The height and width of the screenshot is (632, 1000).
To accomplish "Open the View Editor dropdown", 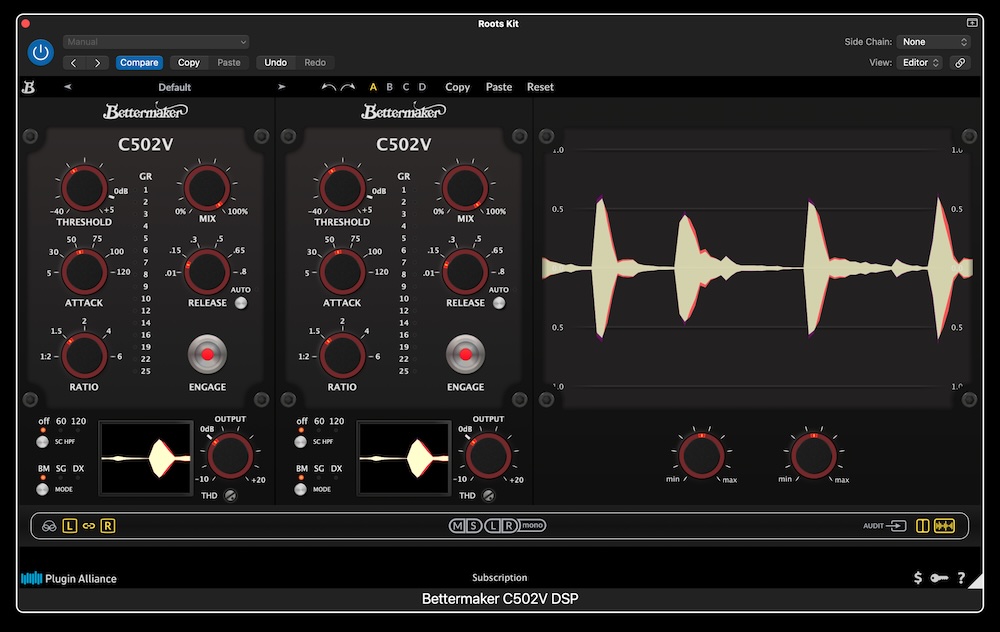I will 920,62.
